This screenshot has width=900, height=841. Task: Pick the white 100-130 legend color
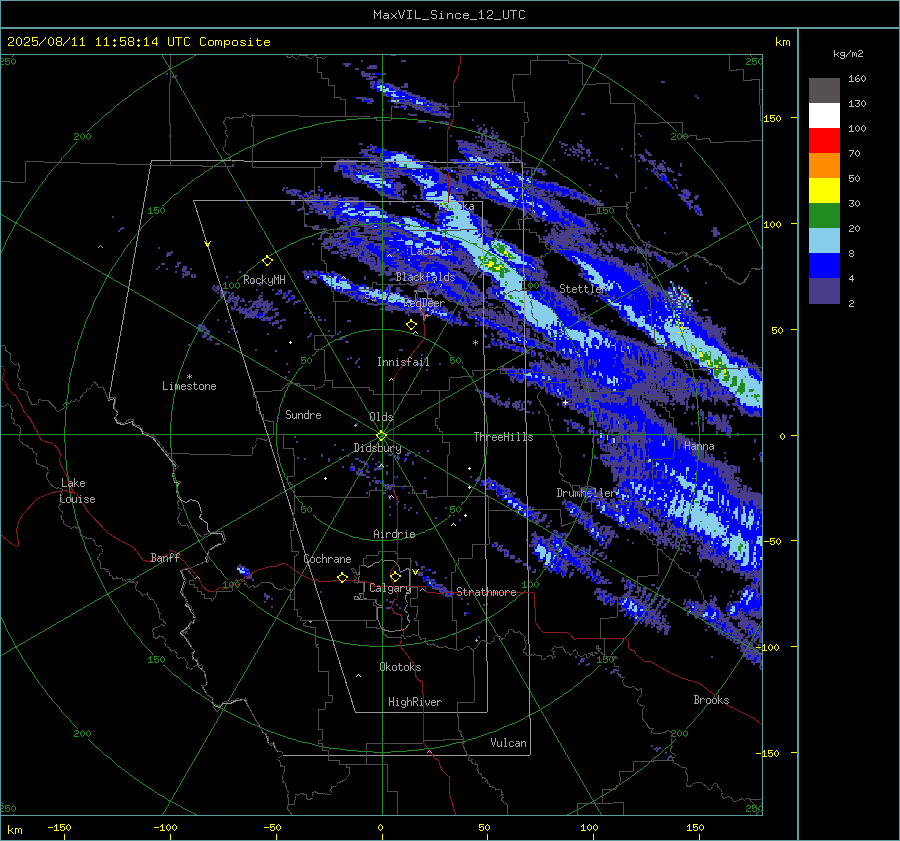(824, 116)
